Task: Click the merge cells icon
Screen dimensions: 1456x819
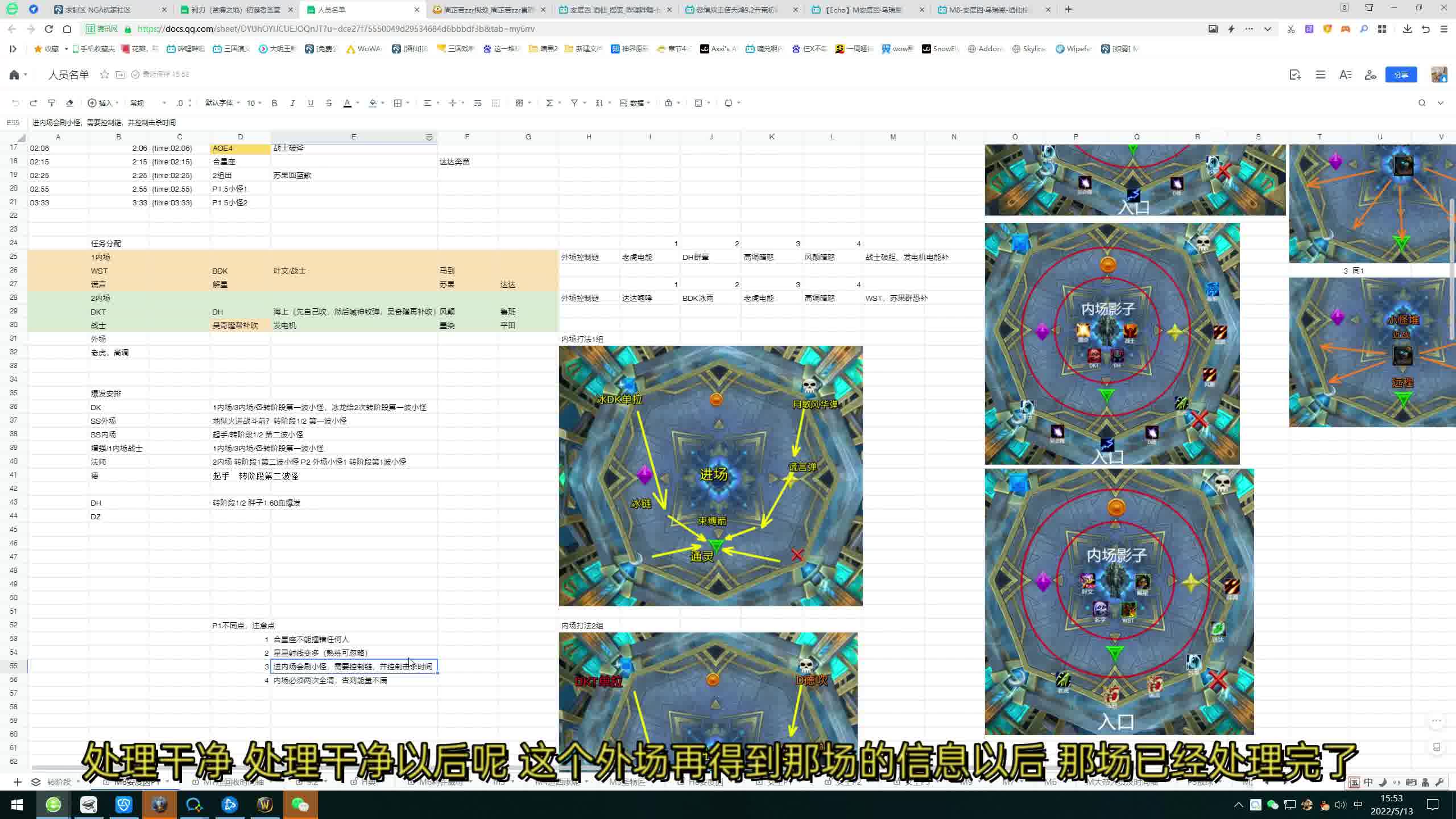Action: tap(495, 103)
